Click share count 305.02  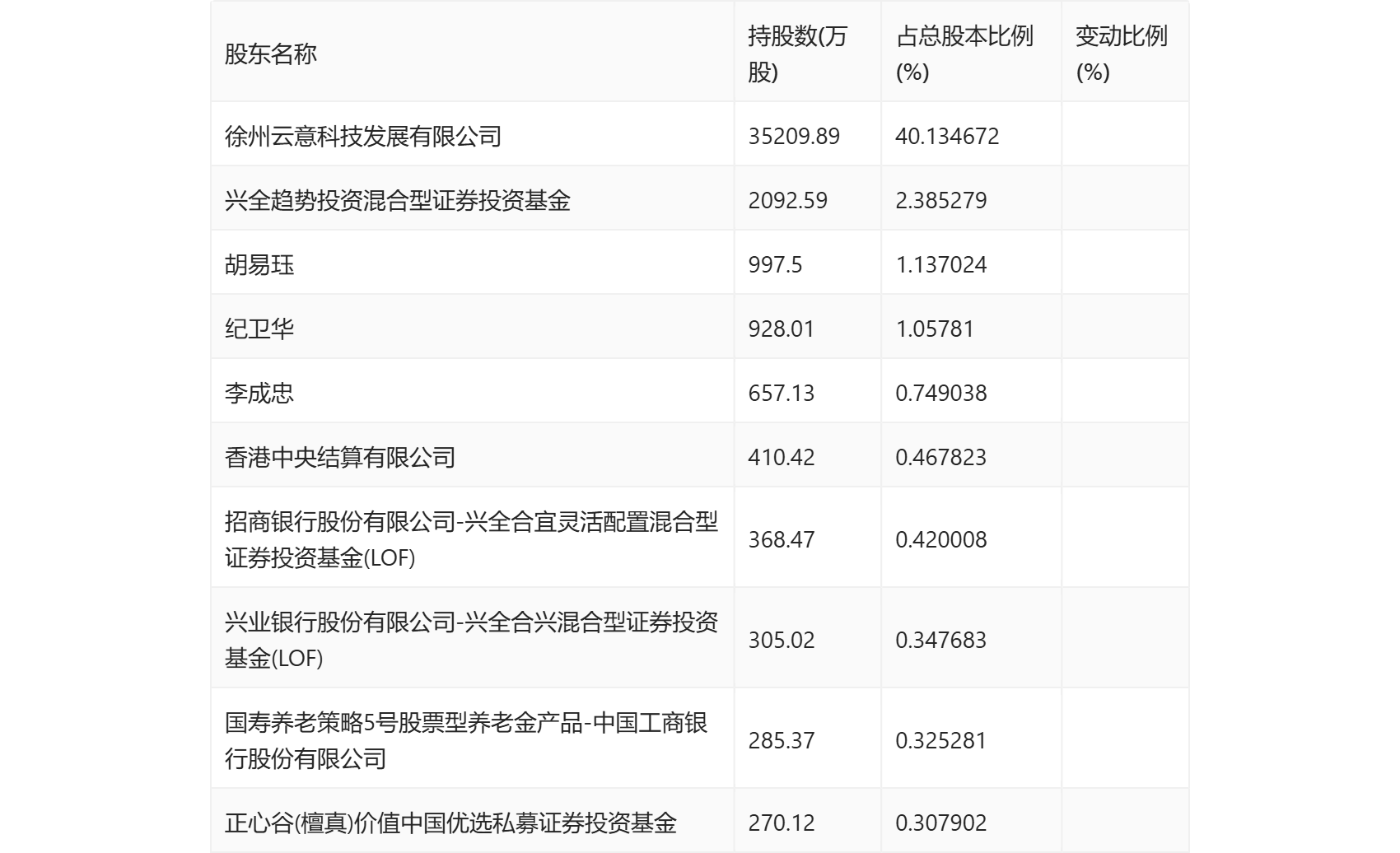782,640
